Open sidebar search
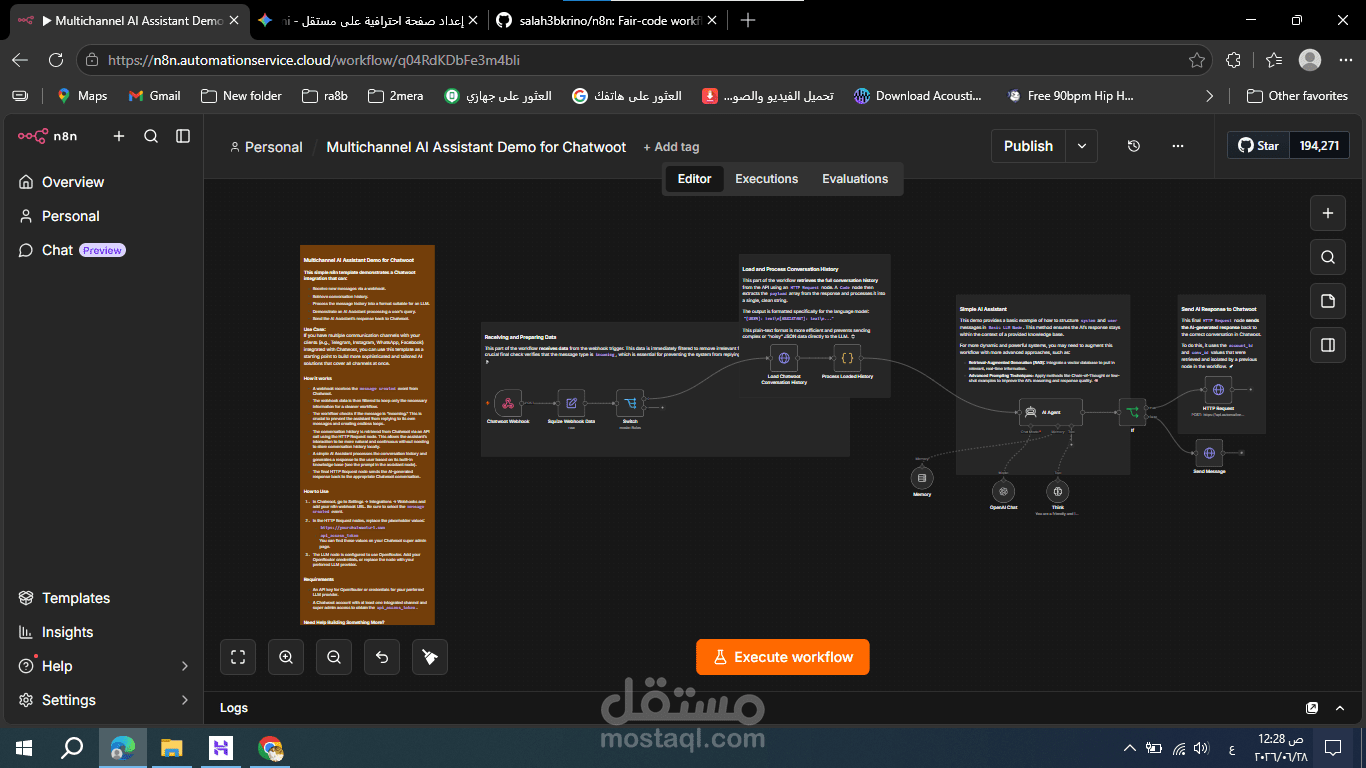 151,136
